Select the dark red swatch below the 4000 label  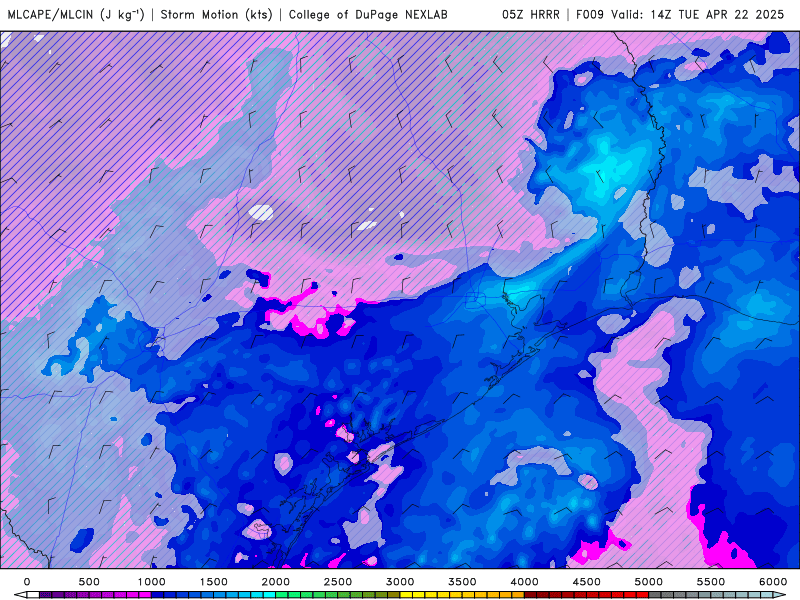tap(531, 595)
